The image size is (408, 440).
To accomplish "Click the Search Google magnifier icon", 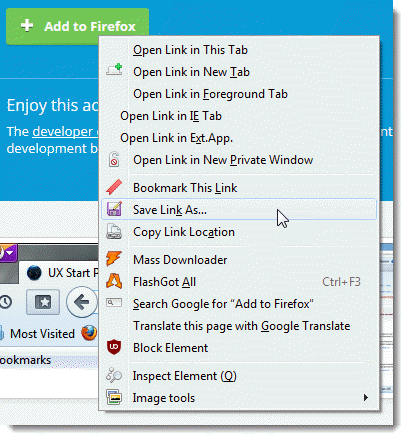I will [x=114, y=302].
